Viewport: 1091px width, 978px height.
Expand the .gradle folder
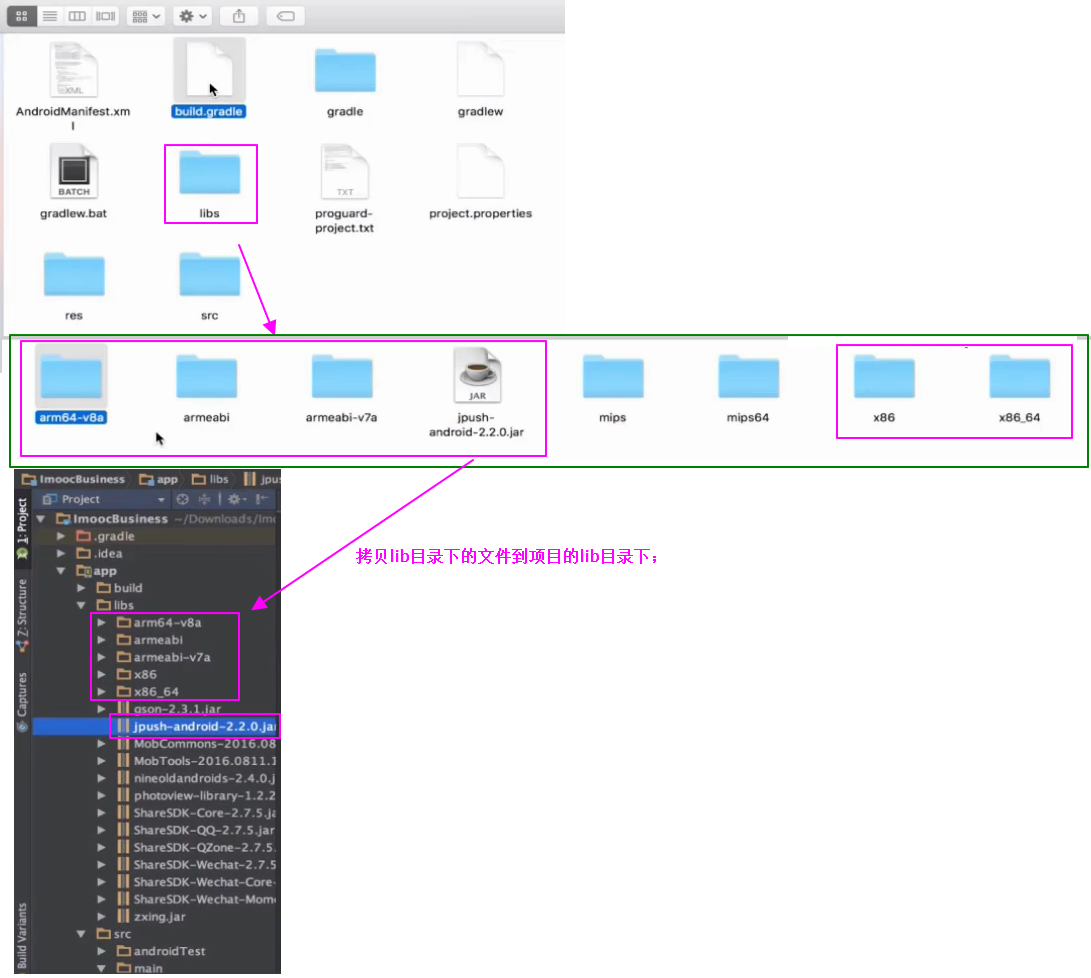tap(61, 536)
